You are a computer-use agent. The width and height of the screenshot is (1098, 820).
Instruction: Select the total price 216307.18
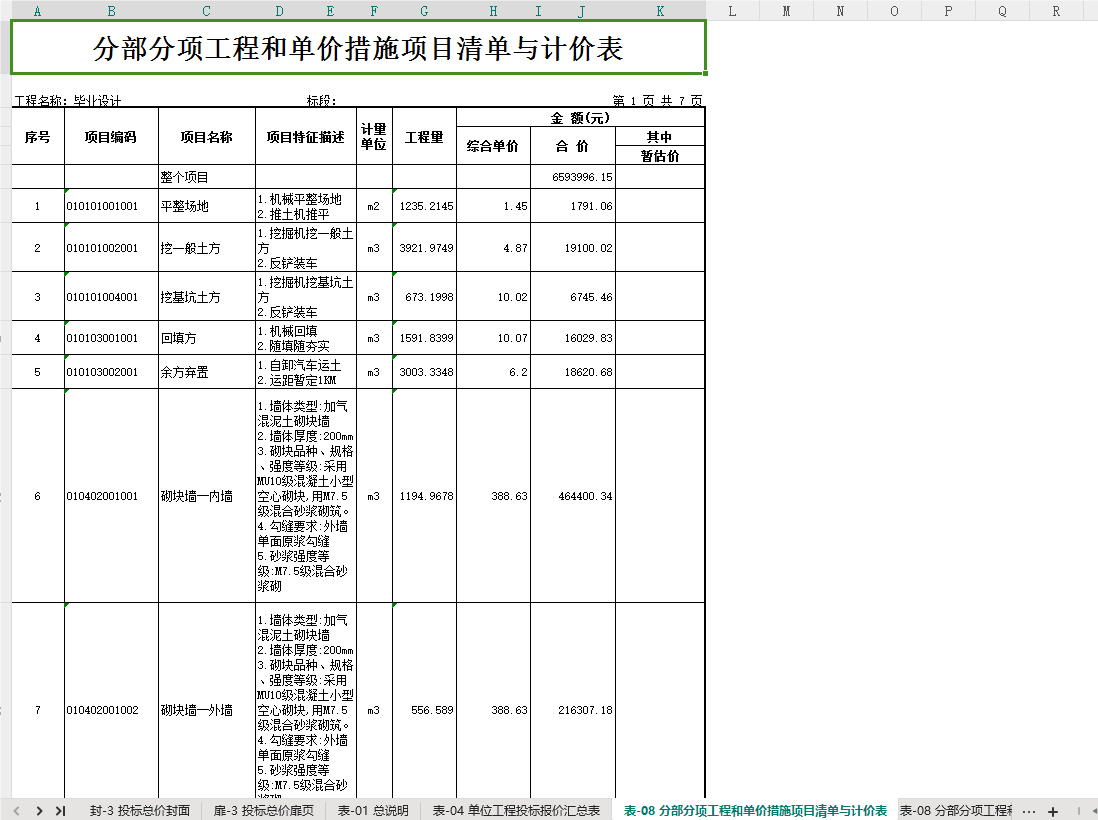point(573,710)
